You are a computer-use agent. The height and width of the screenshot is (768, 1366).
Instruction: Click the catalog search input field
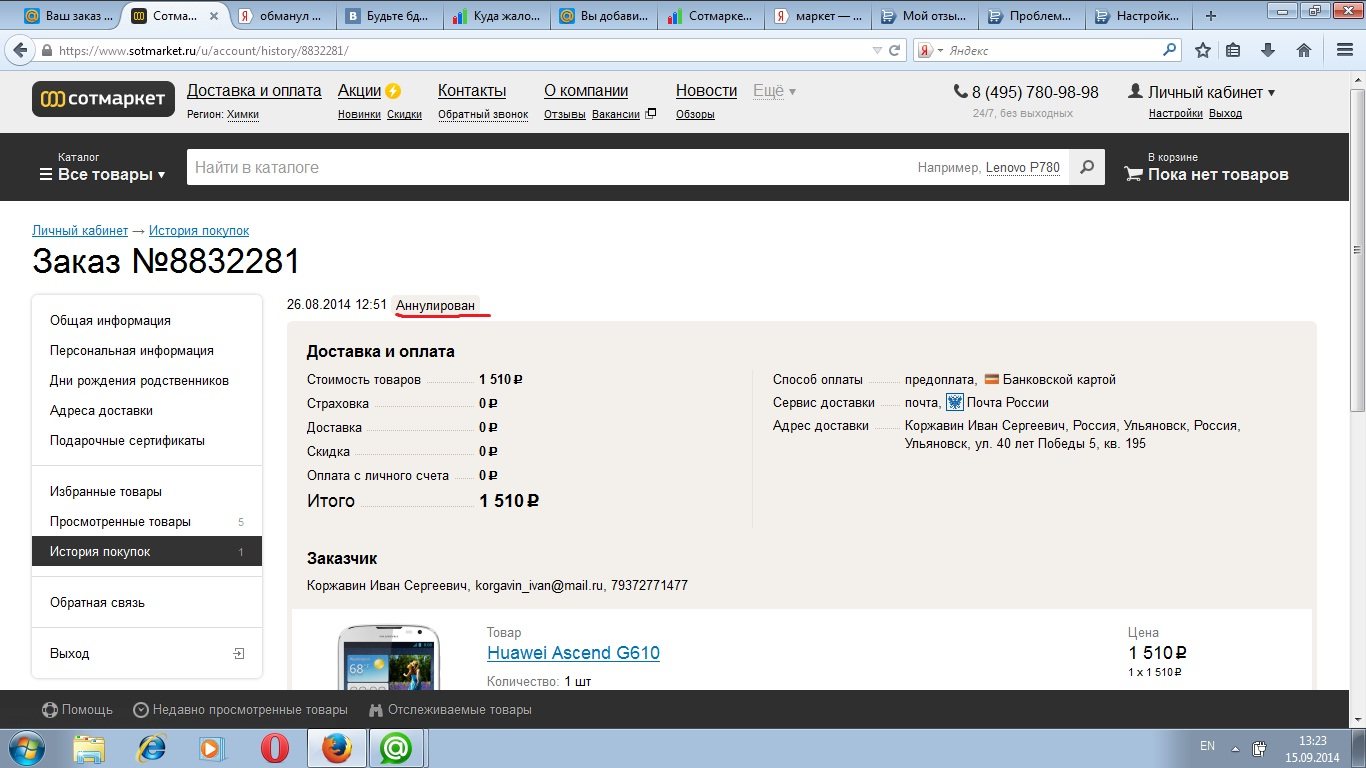pos(628,167)
